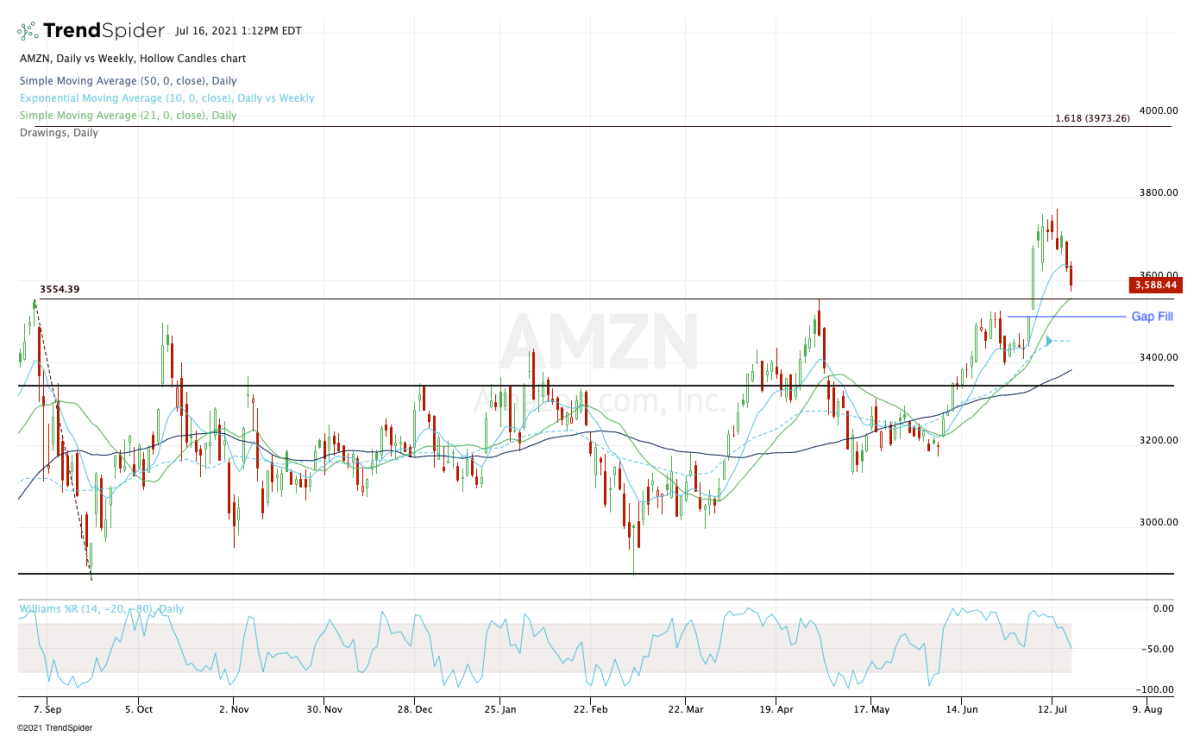This screenshot has width=1200, height=736.
Task: Click the blue triangle marker on the dashed line
Action: (1048, 342)
